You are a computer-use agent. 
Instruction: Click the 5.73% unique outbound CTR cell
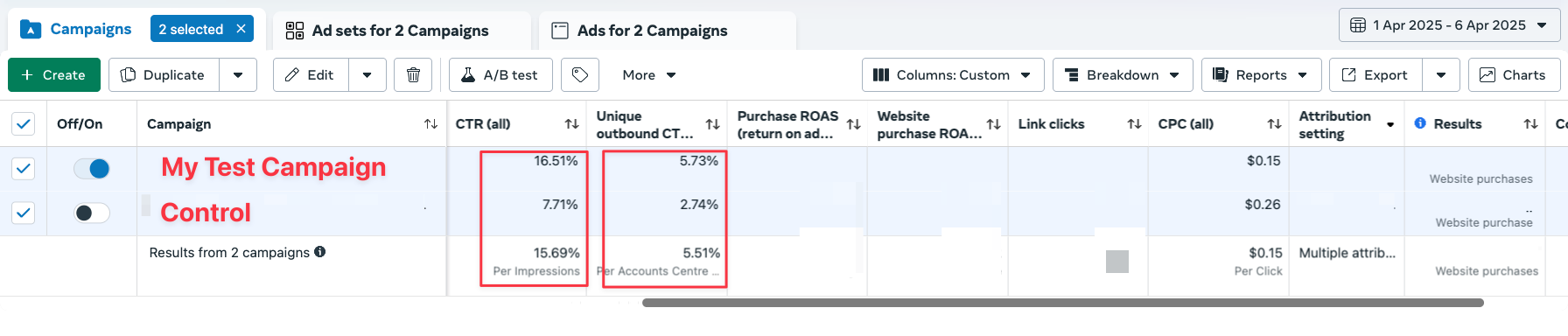698,161
